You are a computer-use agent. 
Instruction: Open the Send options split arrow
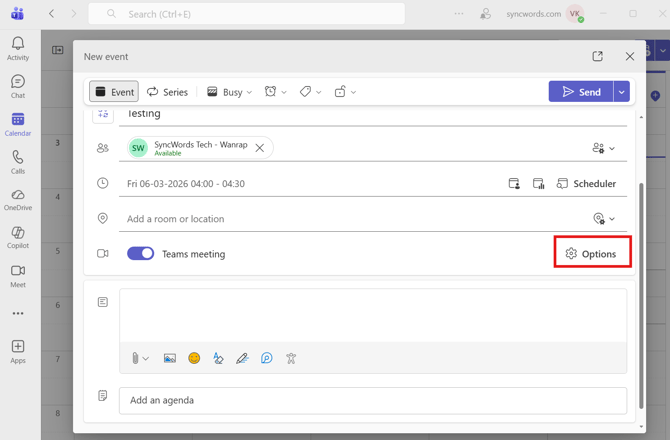point(621,92)
